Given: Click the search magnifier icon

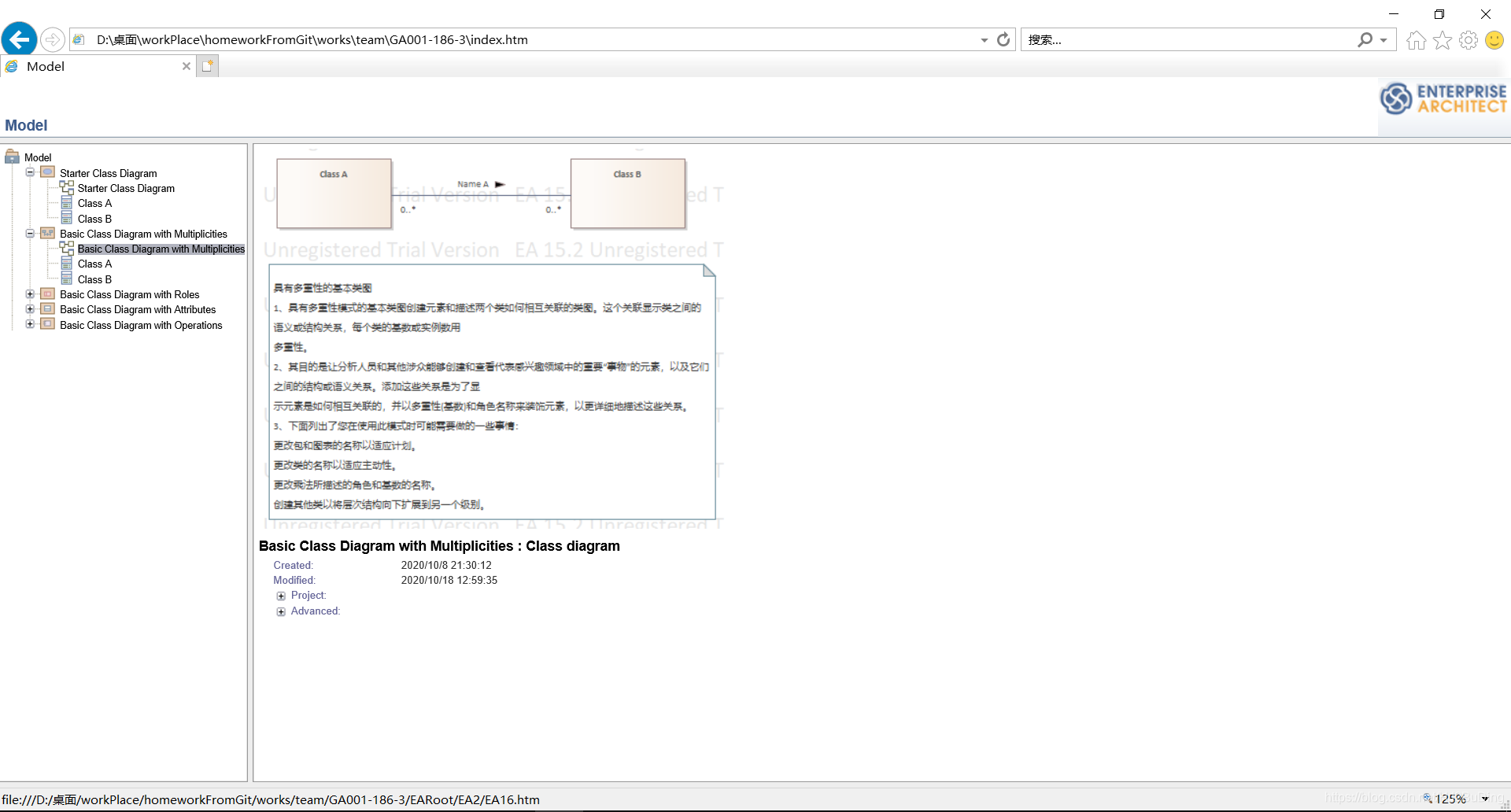Looking at the screenshot, I should (1365, 39).
